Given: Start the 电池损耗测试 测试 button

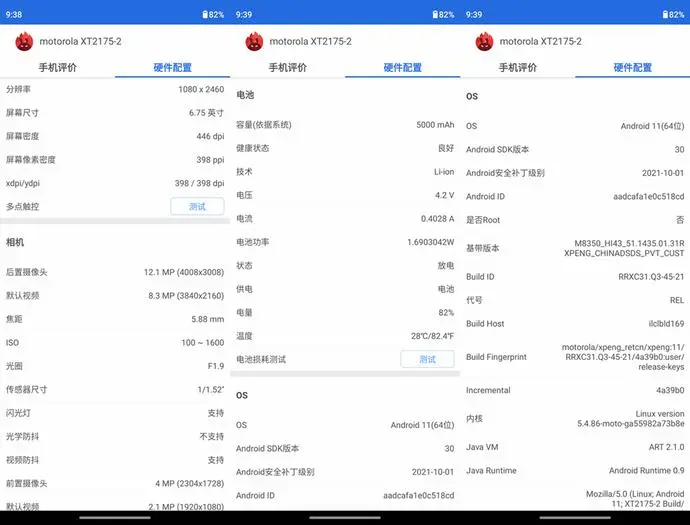Looking at the screenshot, I should [x=427, y=359].
